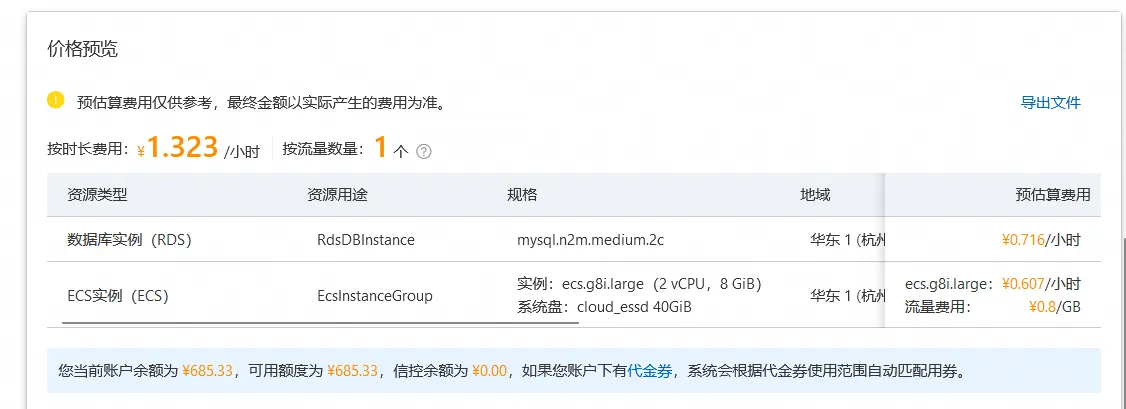1126x409 pixels.
Task: Click the yellow warning notice icon
Action: 56,100
